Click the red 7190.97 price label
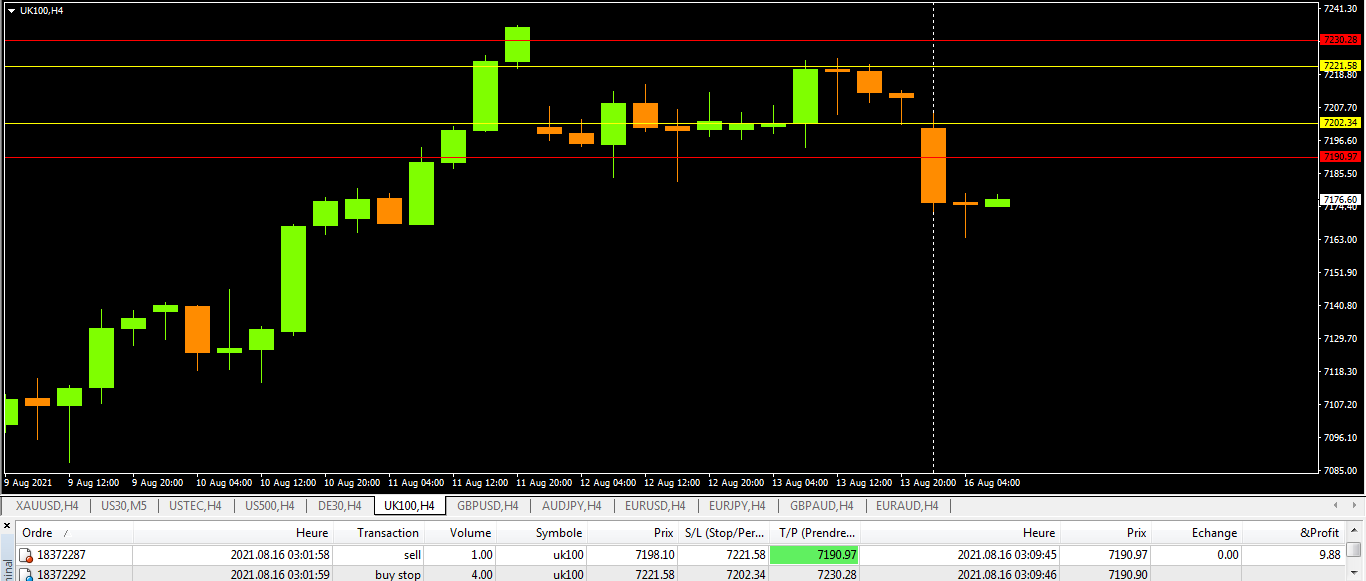This screenshot has height=581, width=1366. tap(1340, 157)
